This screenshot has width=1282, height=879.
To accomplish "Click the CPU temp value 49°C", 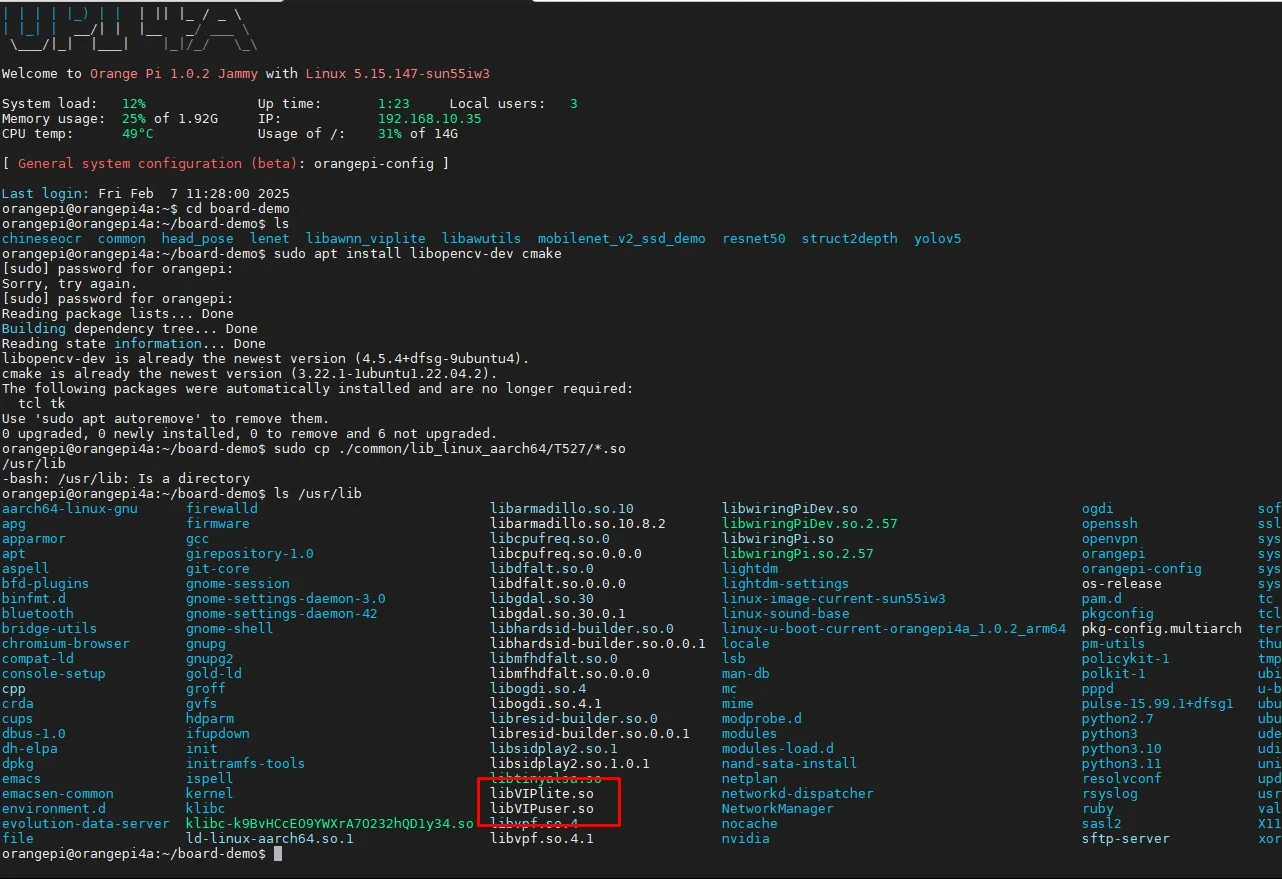I will click(137, 133).
